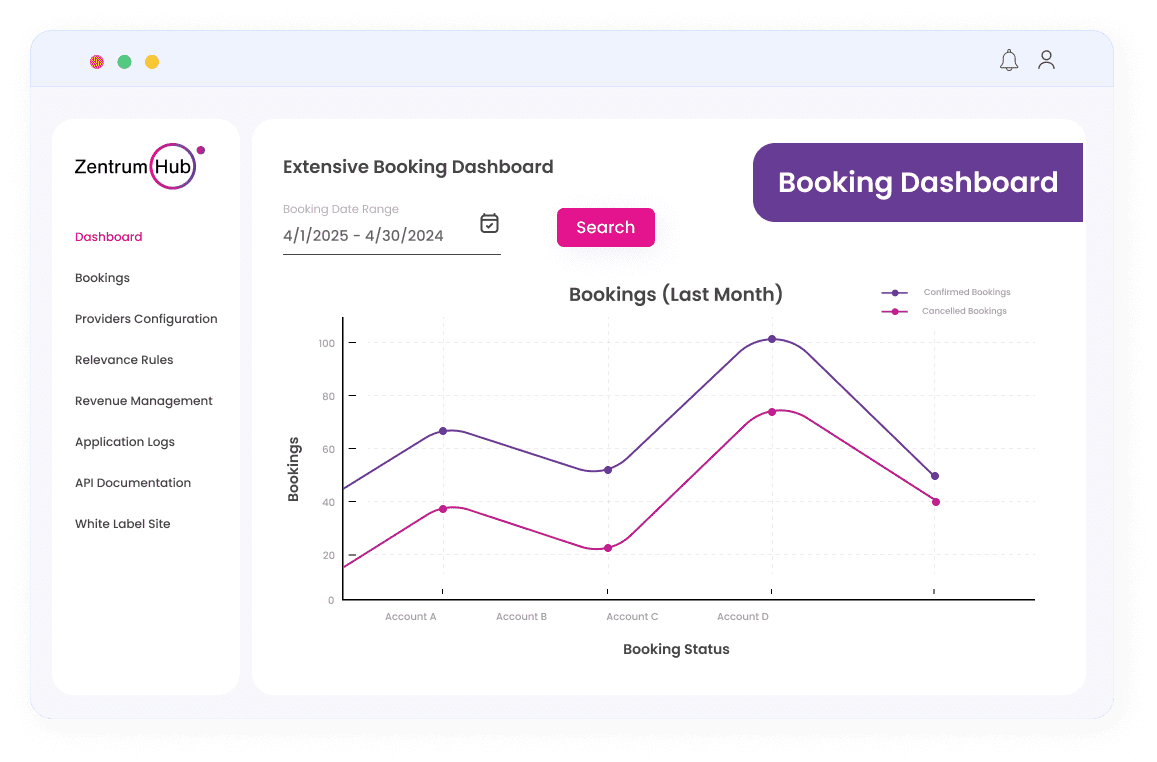This screenshot has width=1157, height=762.
Task: Click the yellow window control dot
Action: [x=152, y=61]
